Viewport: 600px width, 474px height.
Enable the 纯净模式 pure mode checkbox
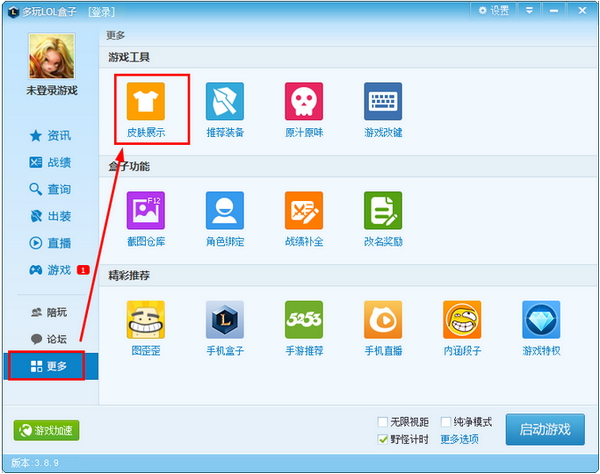(x=446, y=422)
